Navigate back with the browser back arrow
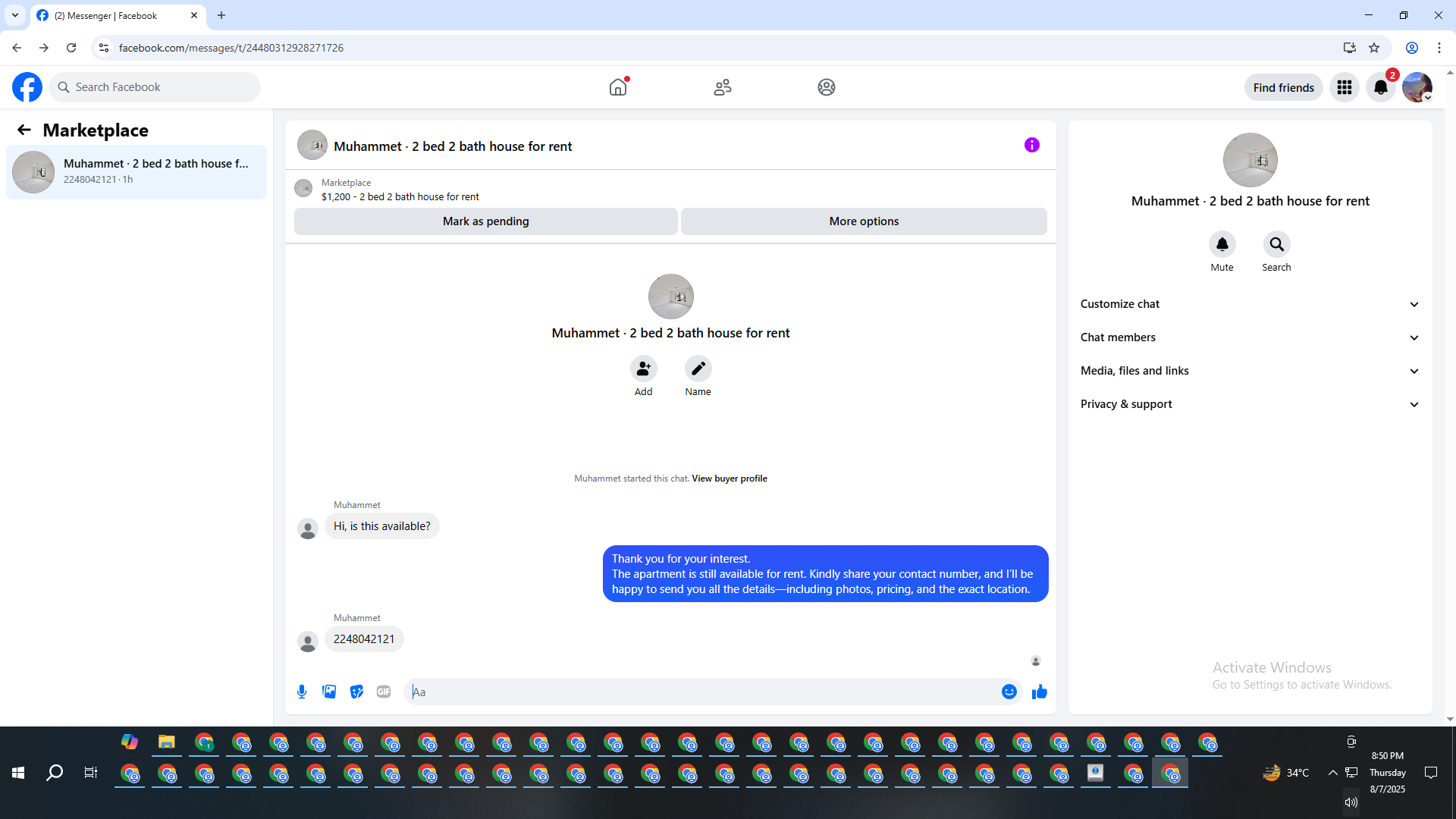Screen dimensions: 1456x819 pyautogui.click(x=17, y=48)
